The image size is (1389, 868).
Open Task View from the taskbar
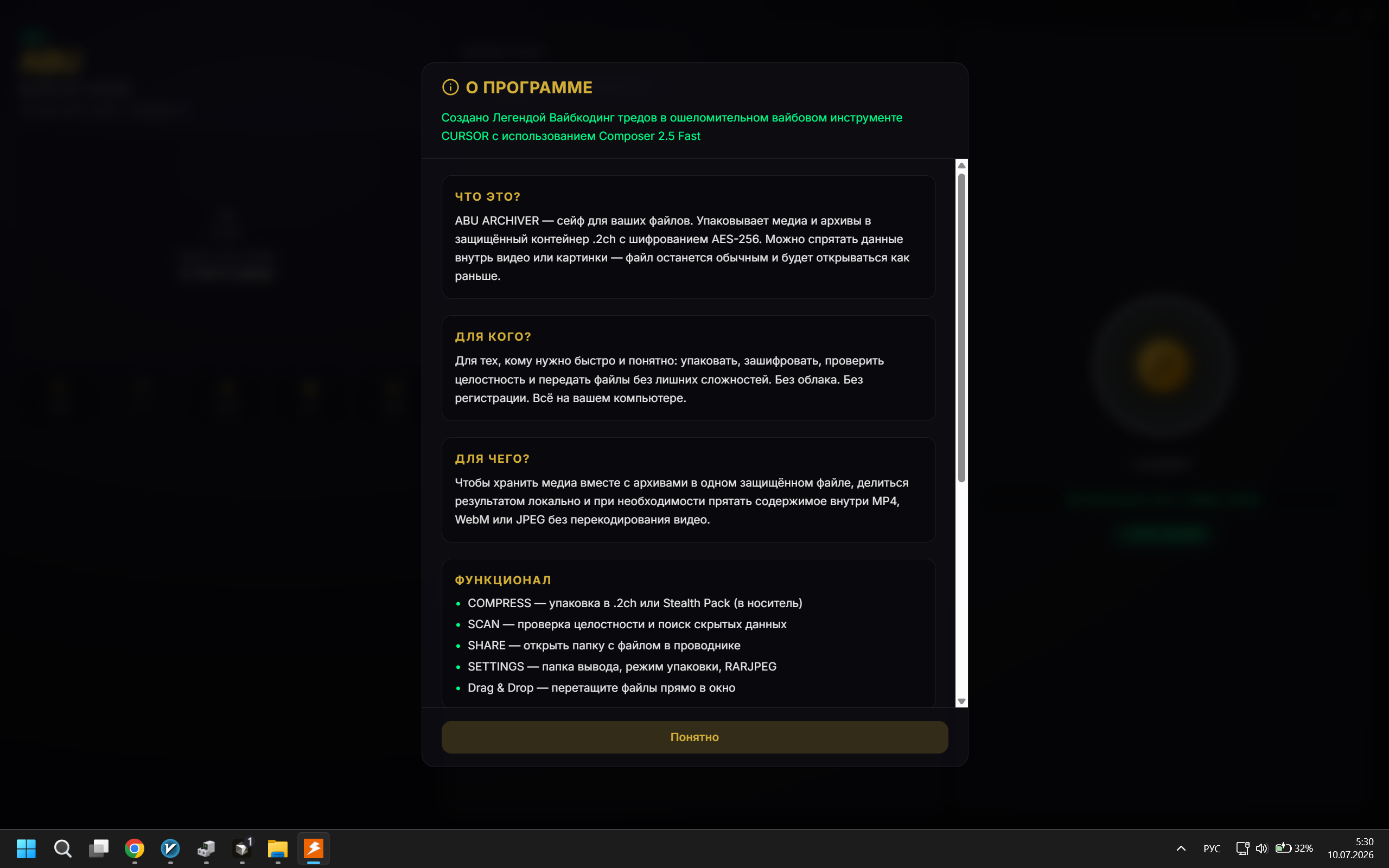(x=99, y=848)
